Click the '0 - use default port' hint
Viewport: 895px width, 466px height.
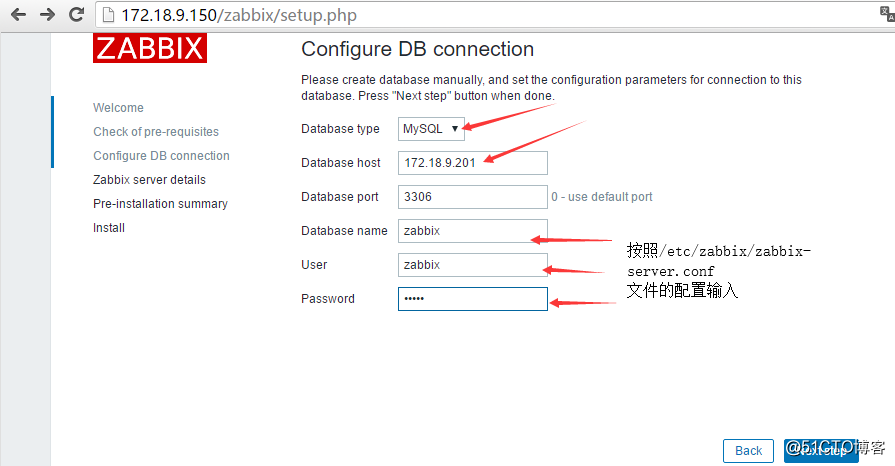(x=602, y=196)
